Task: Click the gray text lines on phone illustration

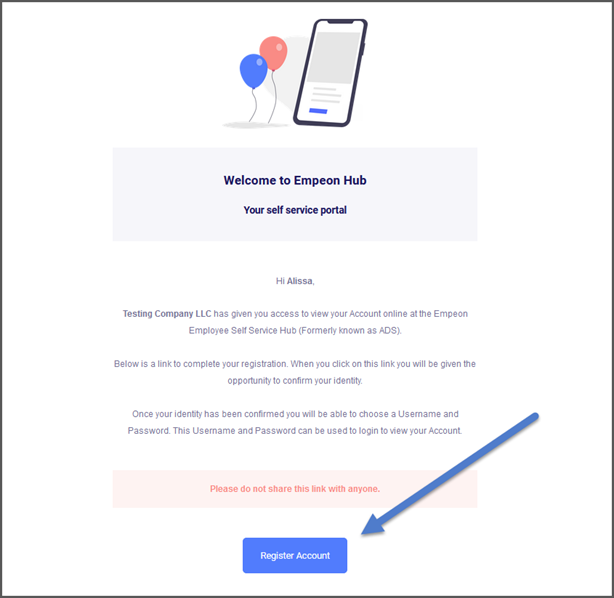Action: pyautogui.click(x=326, y=96)
